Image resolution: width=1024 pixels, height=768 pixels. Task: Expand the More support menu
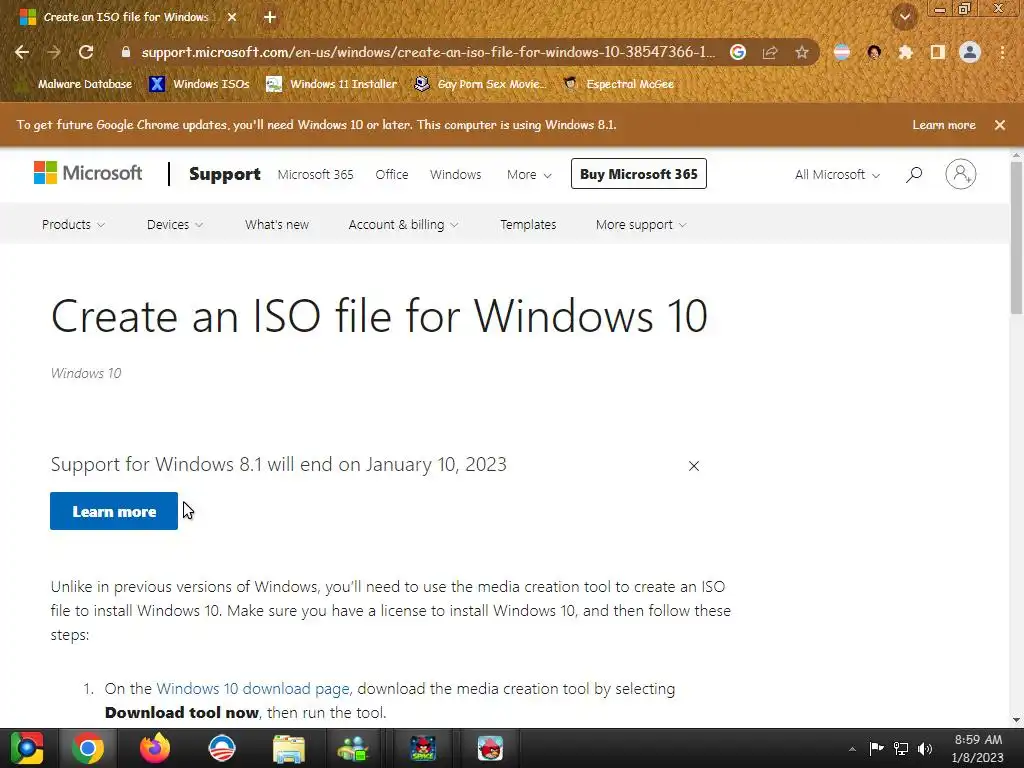tap(641, 225)
